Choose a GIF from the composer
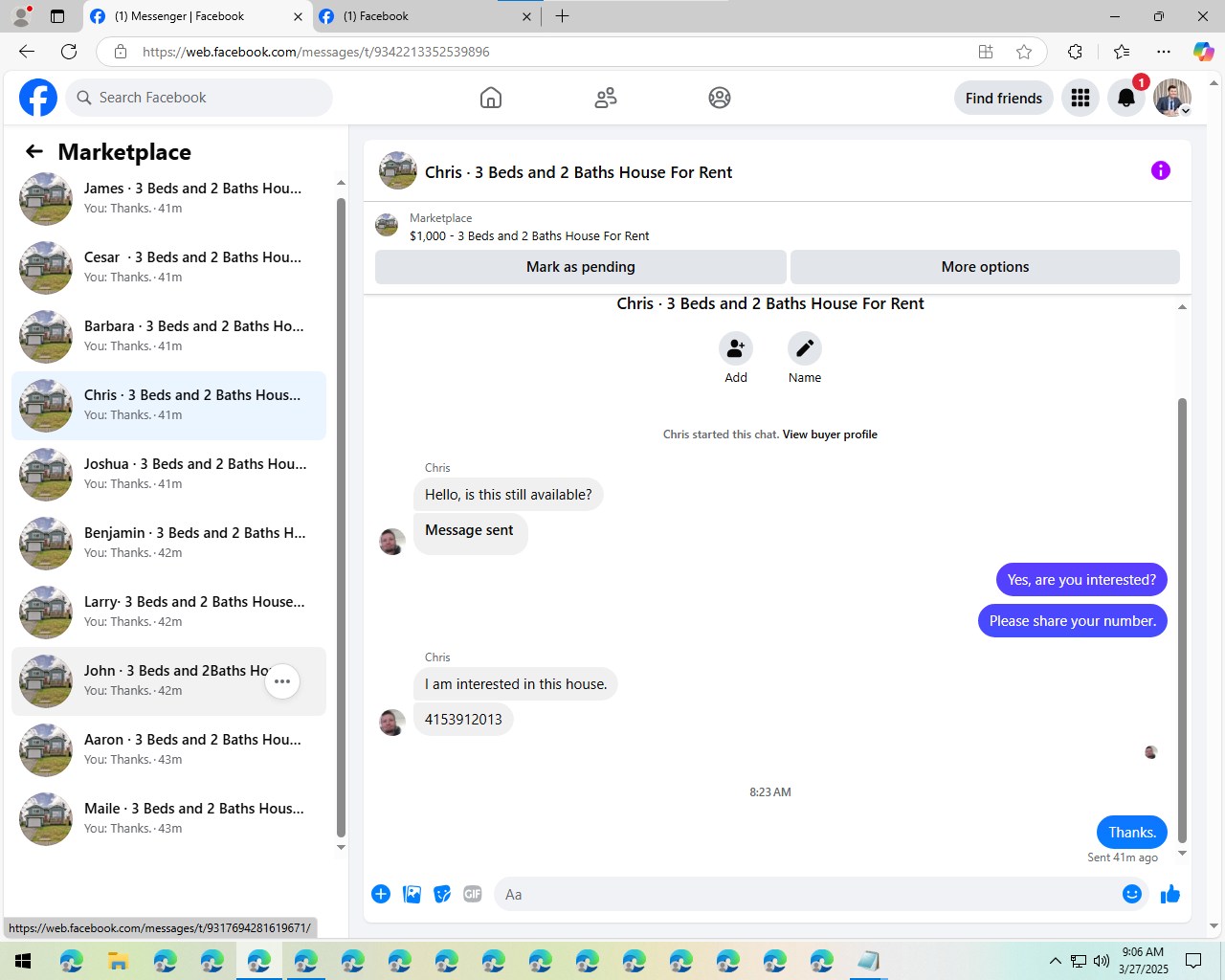This screenshot has width=1225, height=980. pos(473,894)
